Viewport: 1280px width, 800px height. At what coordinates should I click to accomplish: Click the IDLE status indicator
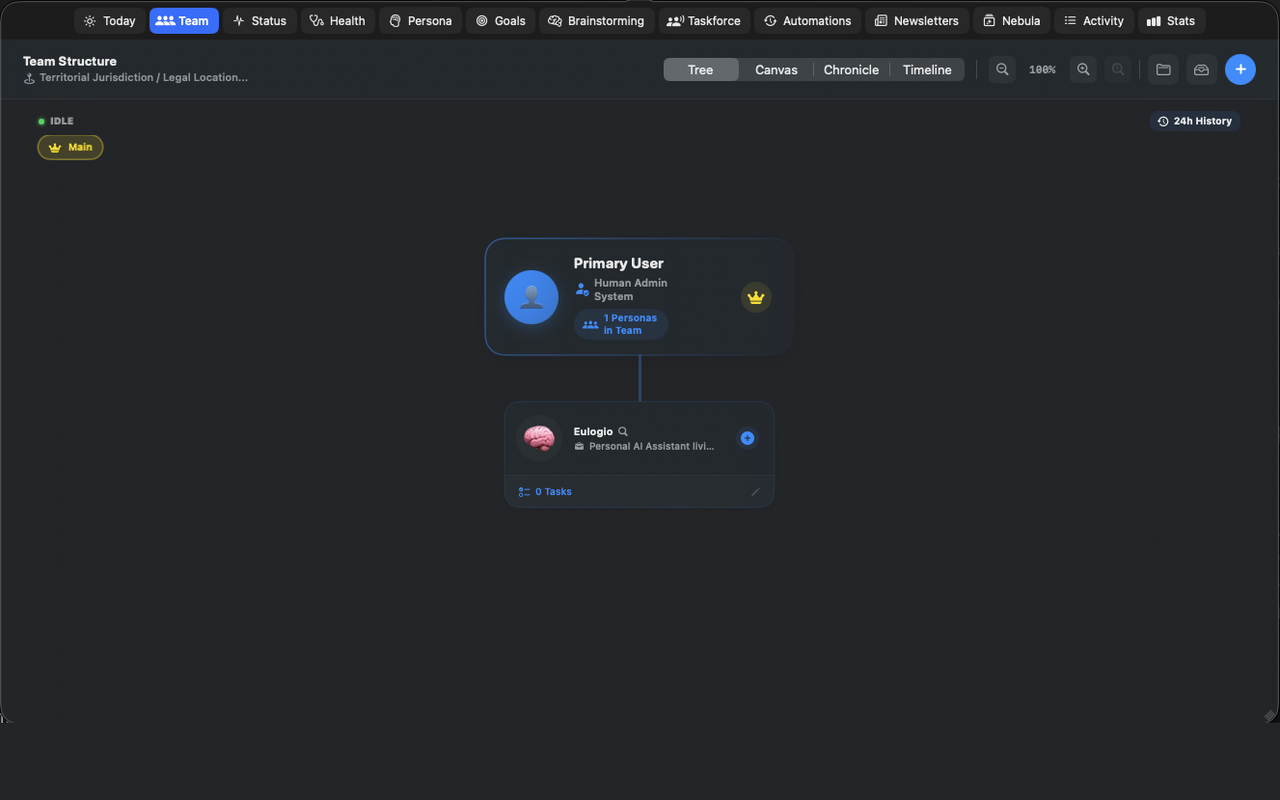point(56,121)
